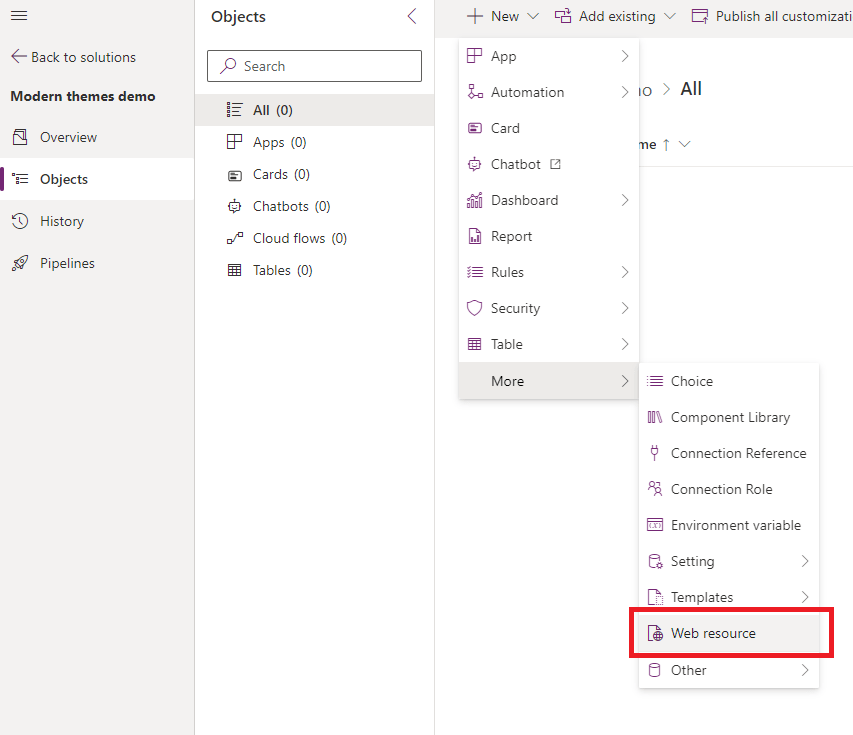Collapse the Objects panel with chevron

click(x=412, y=16)
